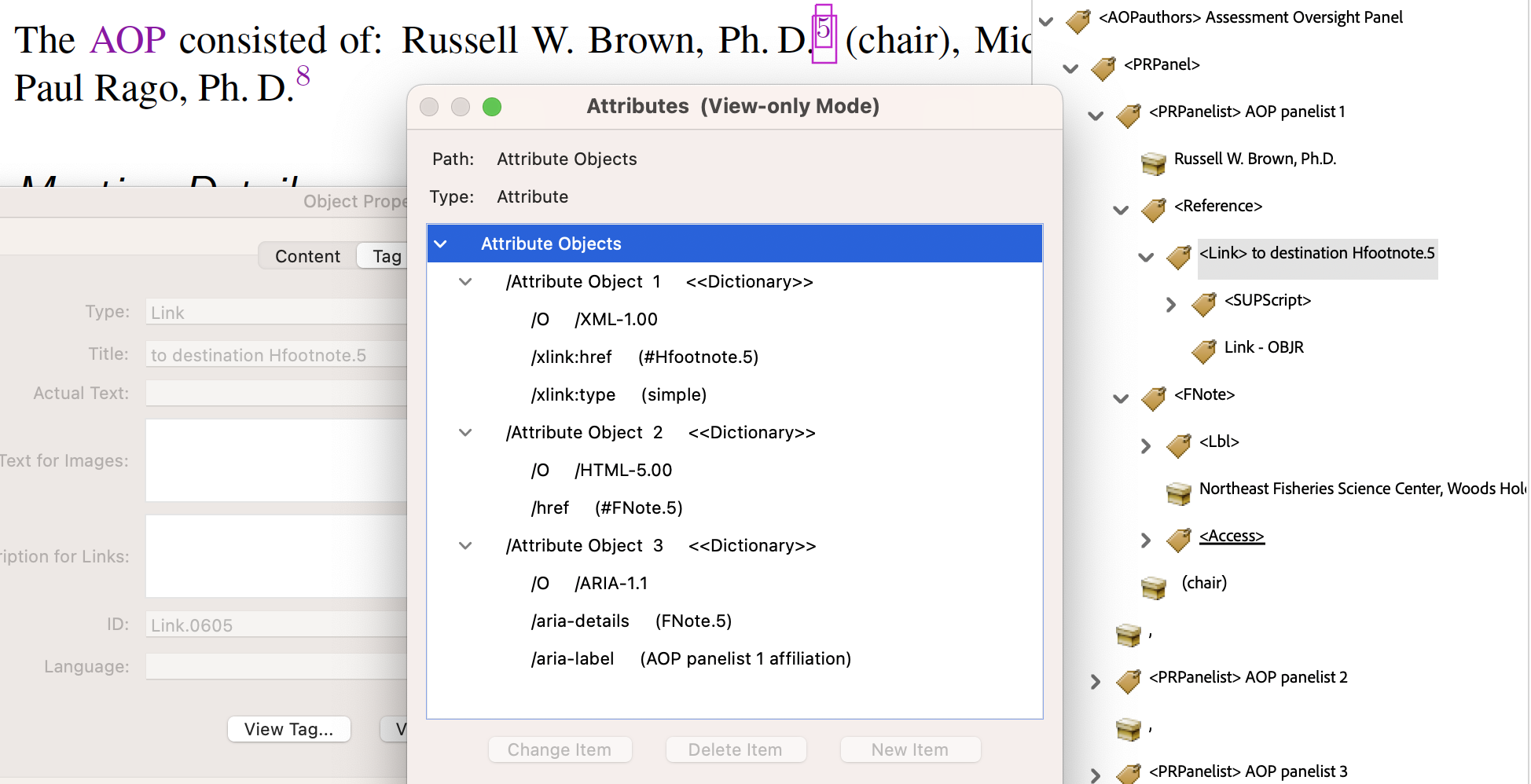Click the content box icon for Russell W. Brown
1531x784 pixels.
pyautogui.click(x=1153, y=163)
